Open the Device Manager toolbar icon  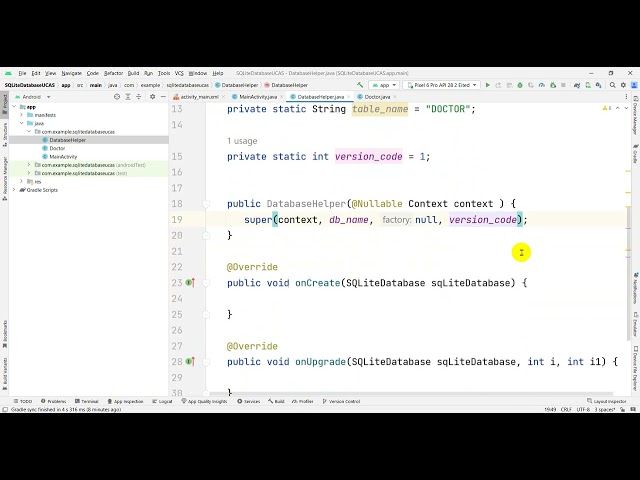click(x=588, y=85)
